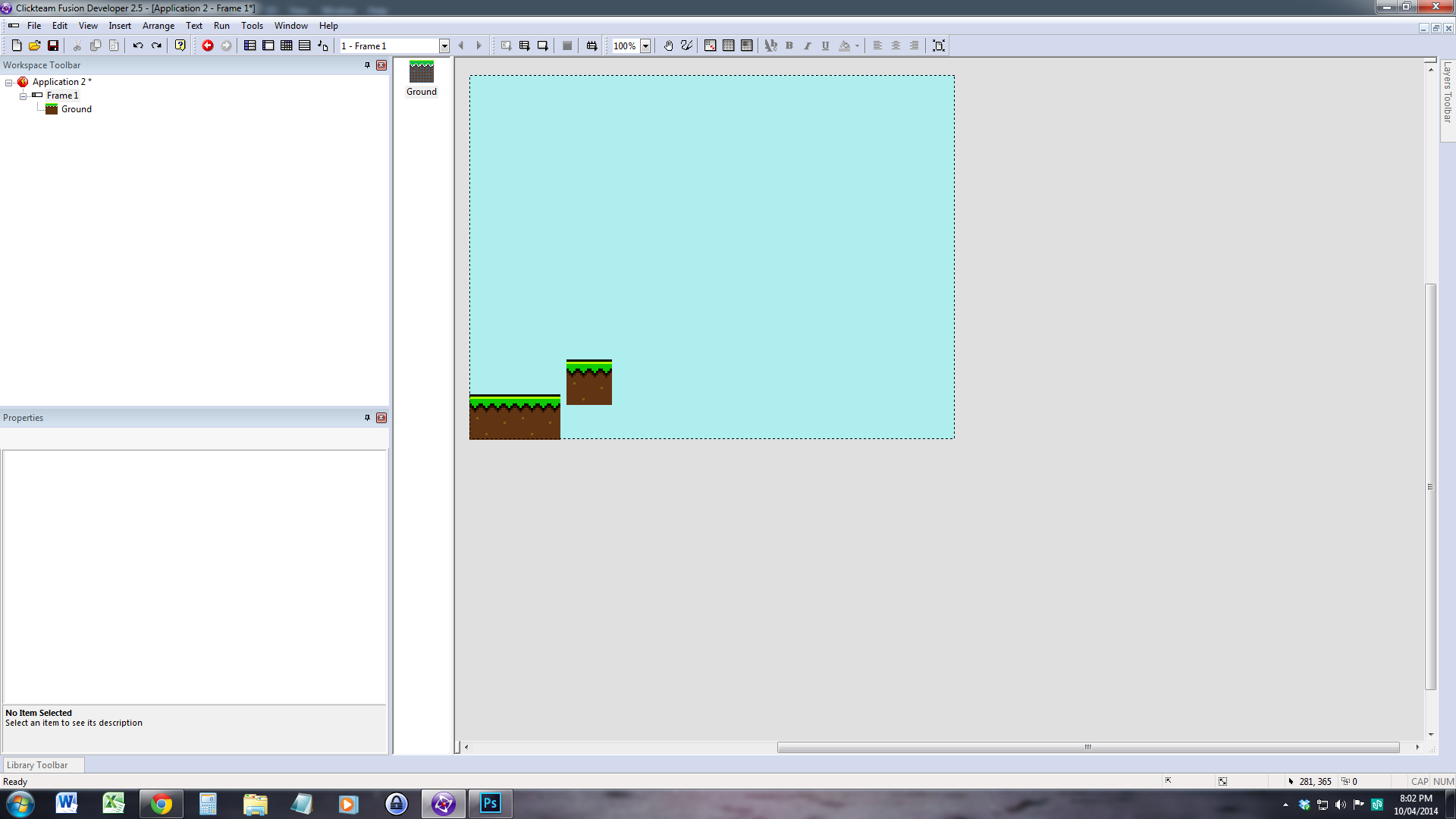Collapse the Application 2 tree item

(x=8, y=81)
